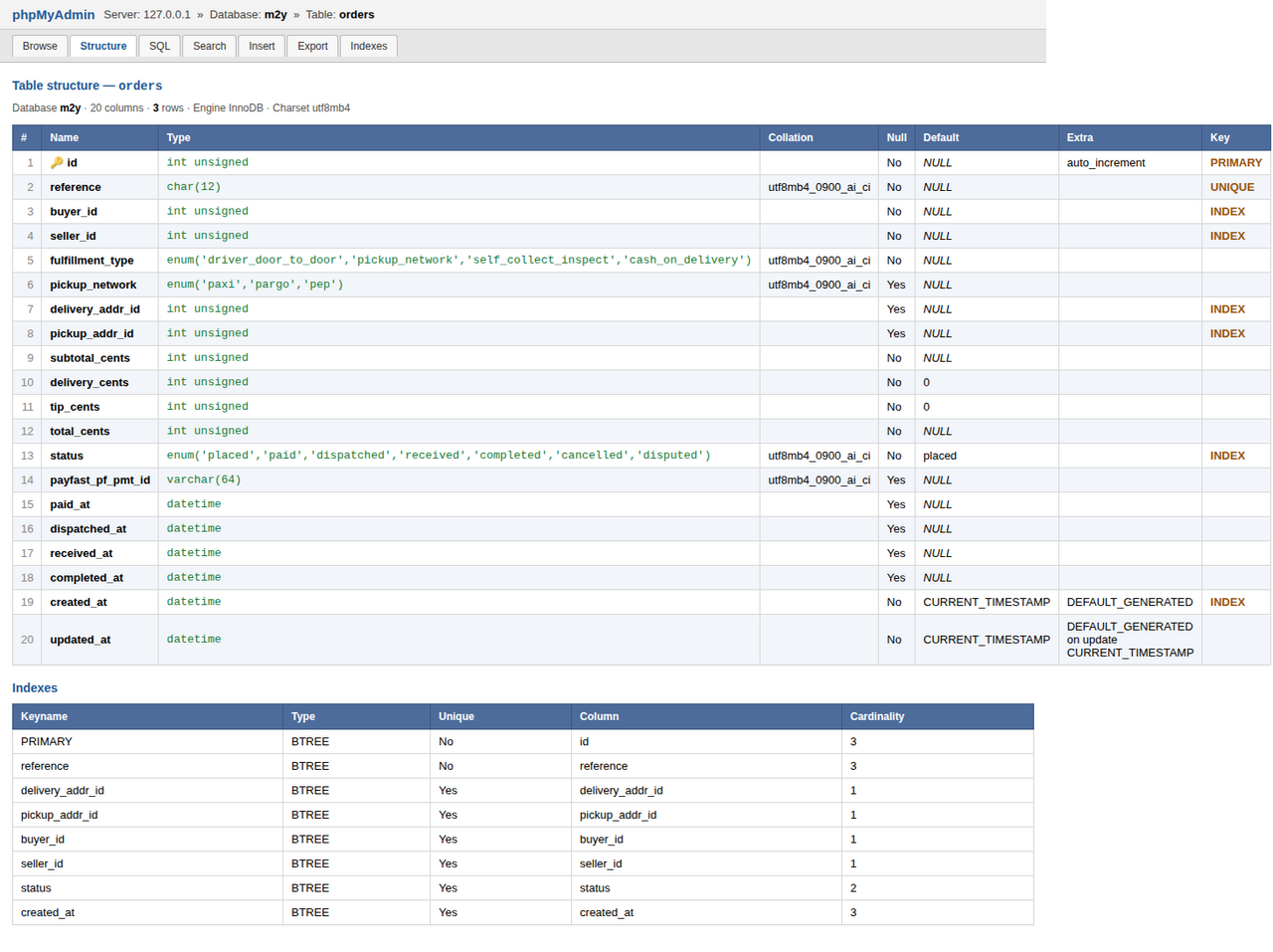Select the pickup_addr_id keyname index row
The width and height of the screenshot is (1273, 952).
(x=523, y=815)
